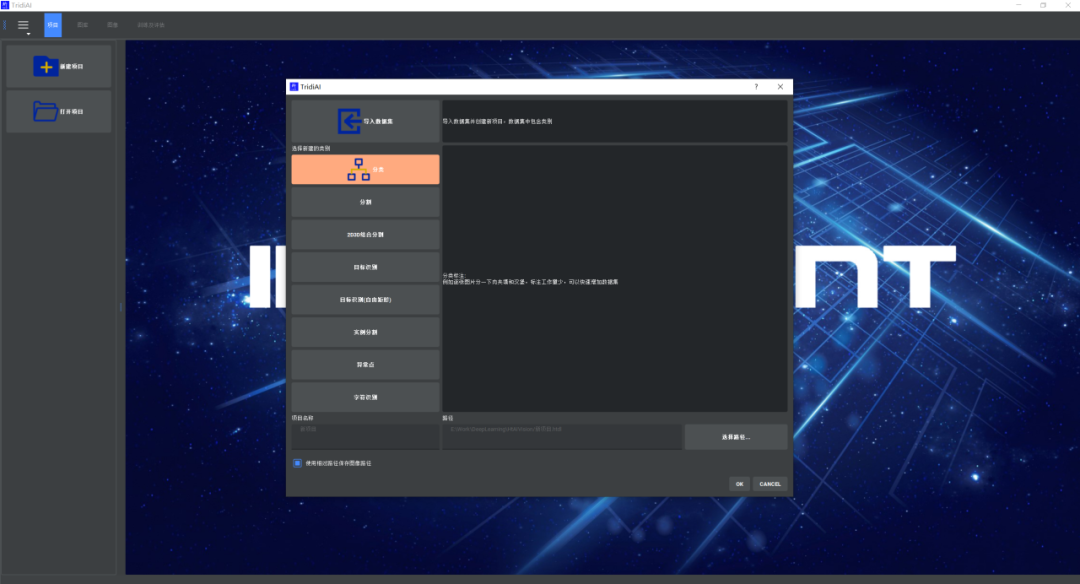Switch to the 项目 project tab

coord(53,25)
